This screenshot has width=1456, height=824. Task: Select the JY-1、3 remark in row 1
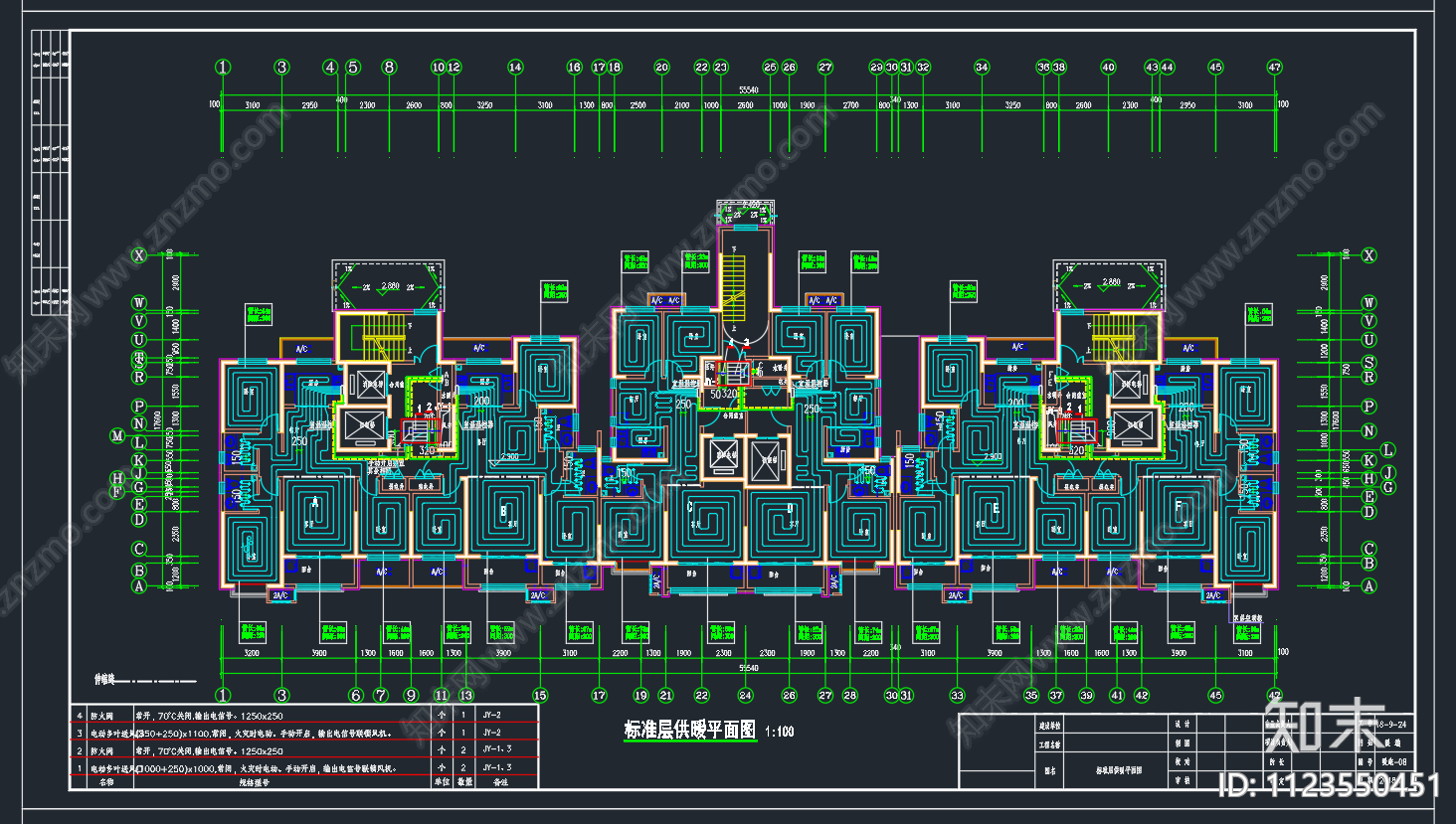click(497, 767)
